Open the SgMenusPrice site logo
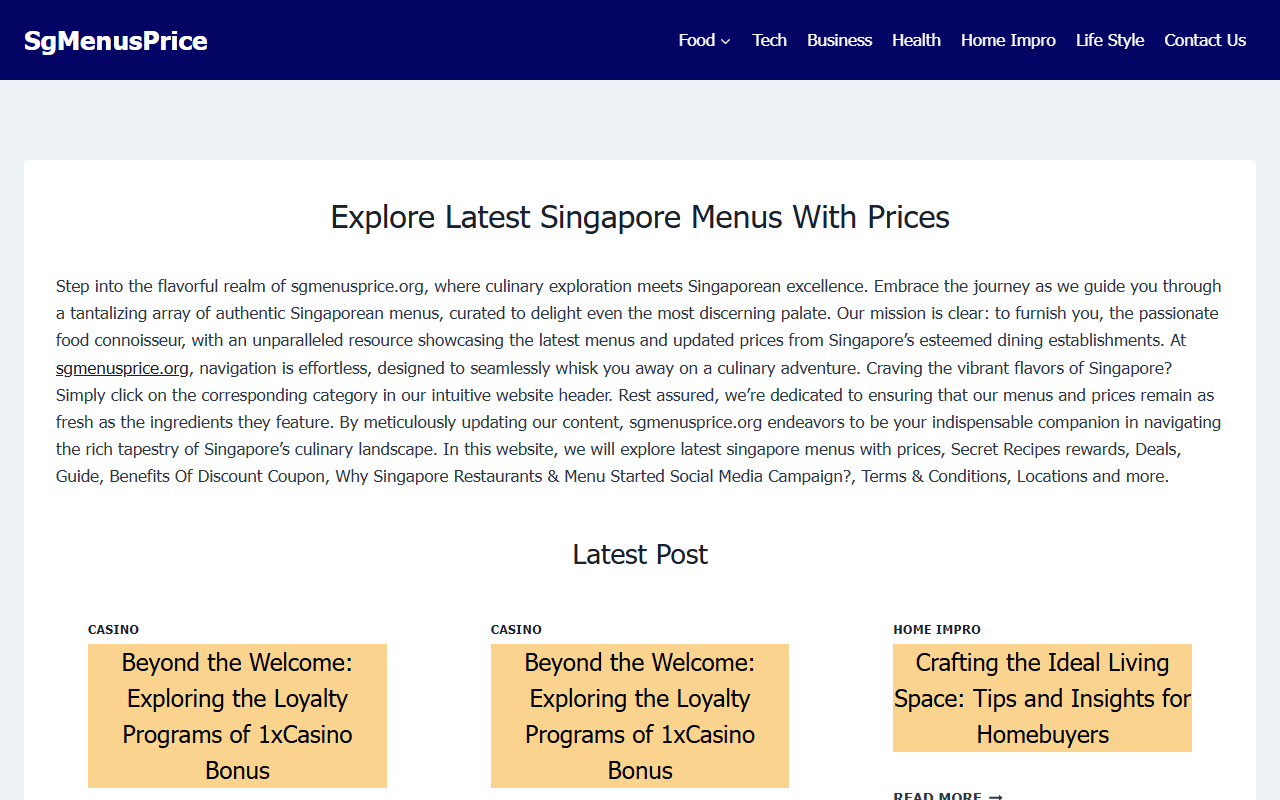The image size is (1280, 800). coord(116,41)
